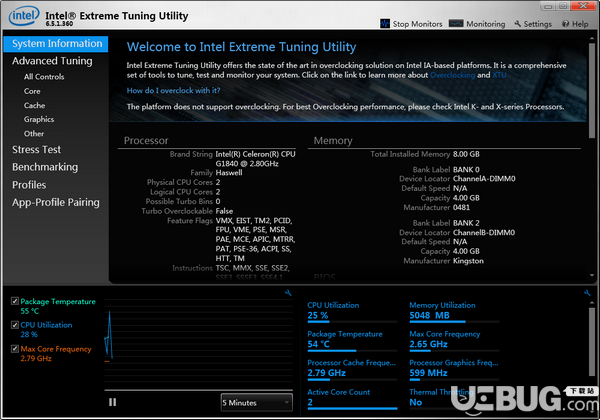The width and height of the screenshot is (600, 420).
Task: Click version number 6.5.1.360
Action: (59, 24)
